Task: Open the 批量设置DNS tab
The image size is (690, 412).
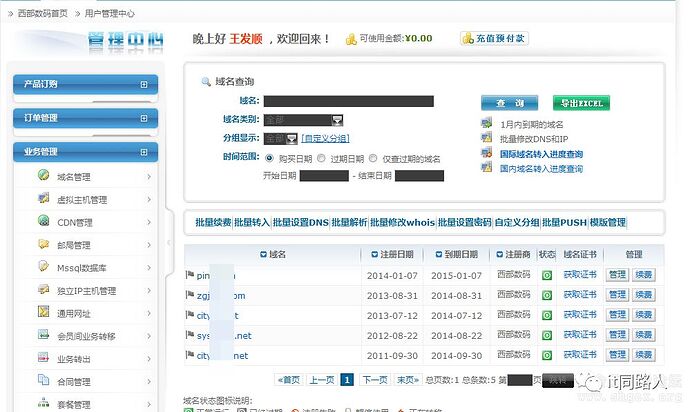Action: [301, 222]
